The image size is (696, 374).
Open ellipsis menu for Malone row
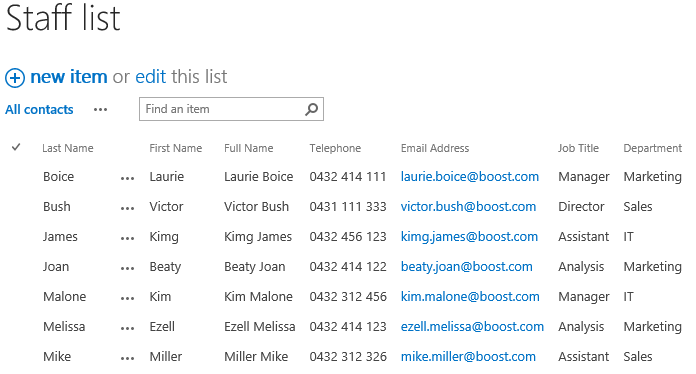pyautogui.click(x=127, y=299)
